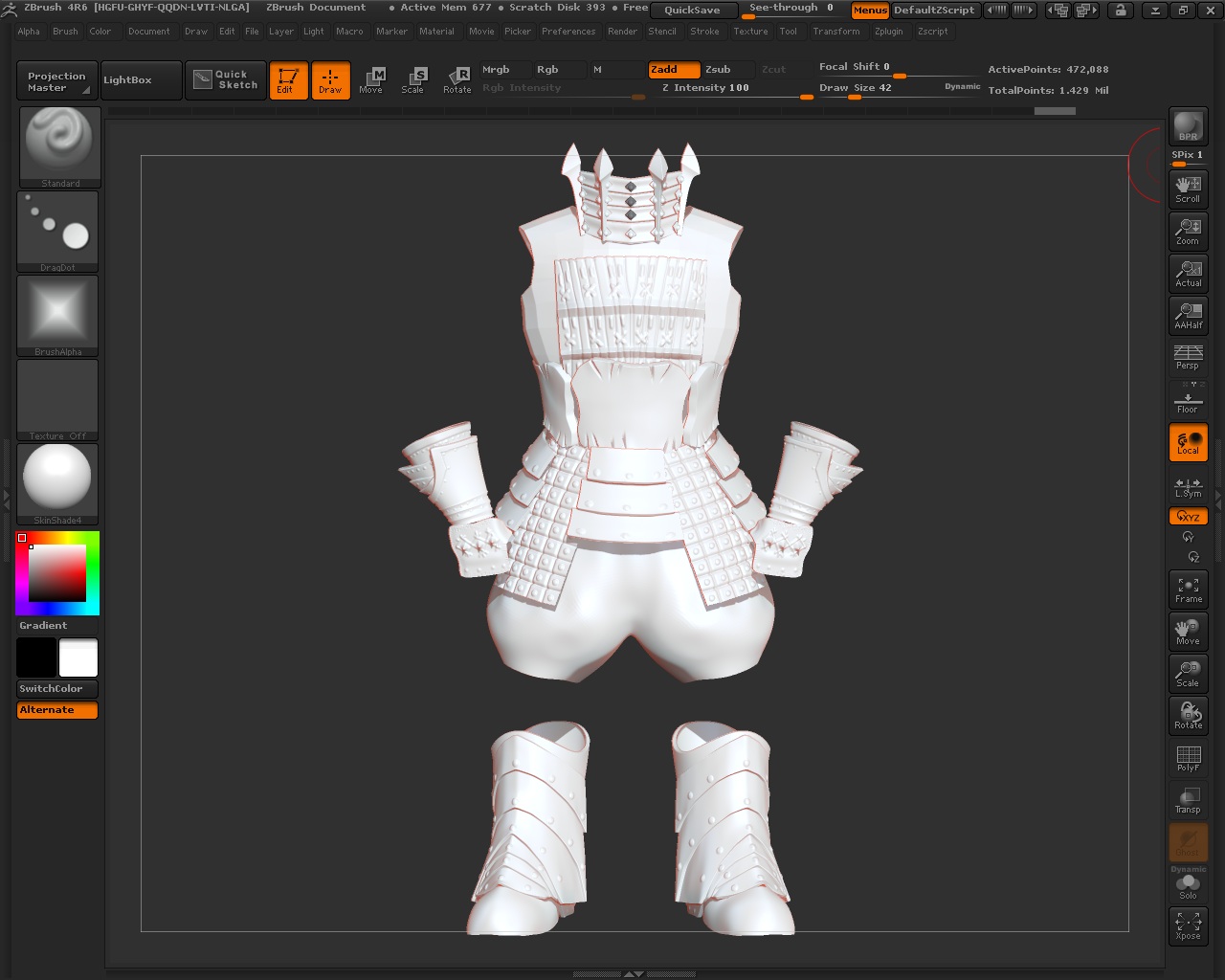Viewport: 1225px width, 980px height.
Task: Toggle the Floor grid
Action: (1188, 399)
